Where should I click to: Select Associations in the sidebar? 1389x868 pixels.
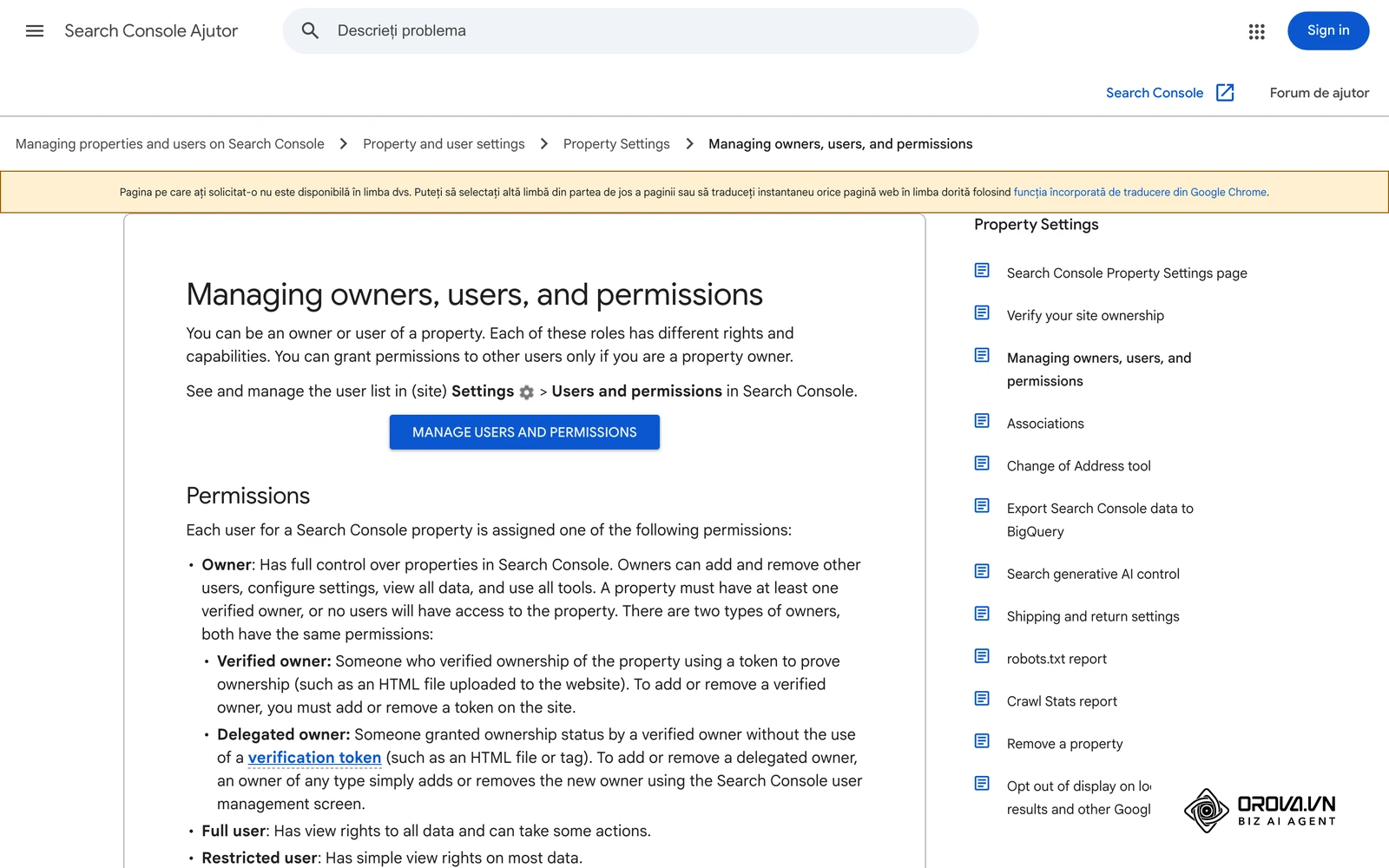[x=1045, y=424]
